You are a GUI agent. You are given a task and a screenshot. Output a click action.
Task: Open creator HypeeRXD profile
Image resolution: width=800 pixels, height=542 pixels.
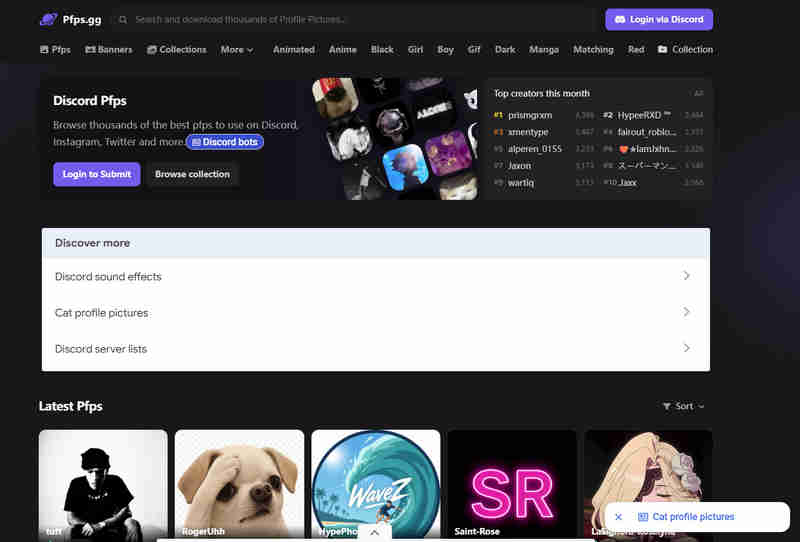tap(644, 115)
